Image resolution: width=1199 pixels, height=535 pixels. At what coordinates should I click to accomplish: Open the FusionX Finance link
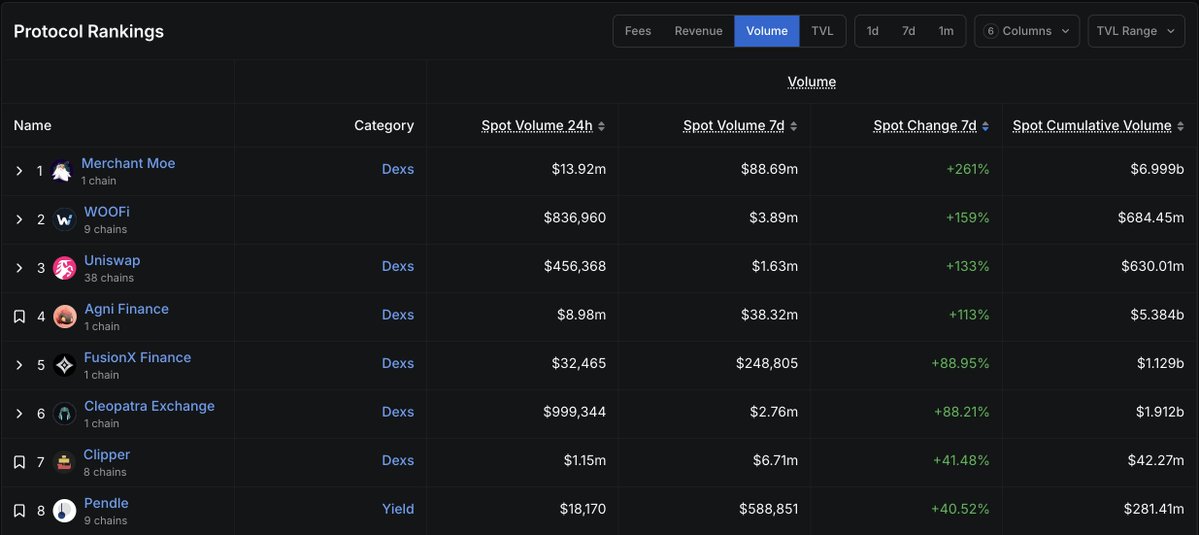pos(138,358)
